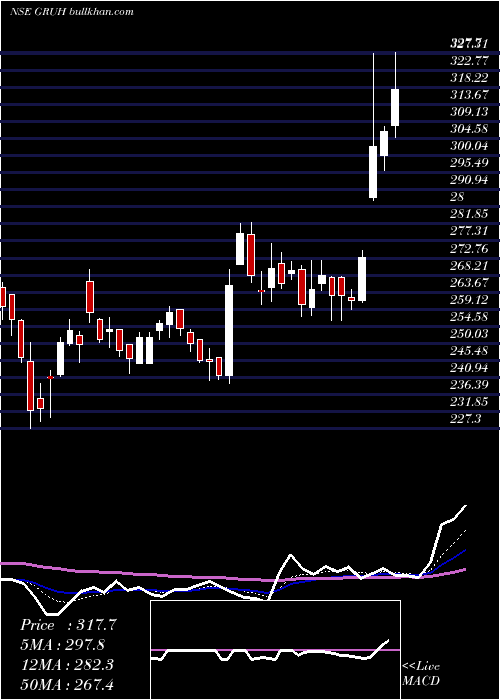Click the 322.77 price axis label

click(x=469, y=61)
